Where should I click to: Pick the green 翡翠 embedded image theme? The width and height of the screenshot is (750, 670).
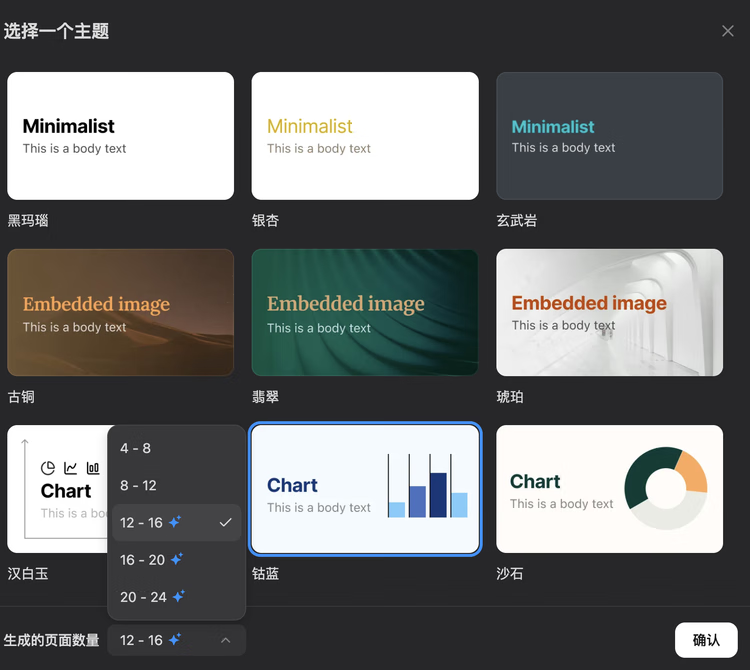click(365, 312)
